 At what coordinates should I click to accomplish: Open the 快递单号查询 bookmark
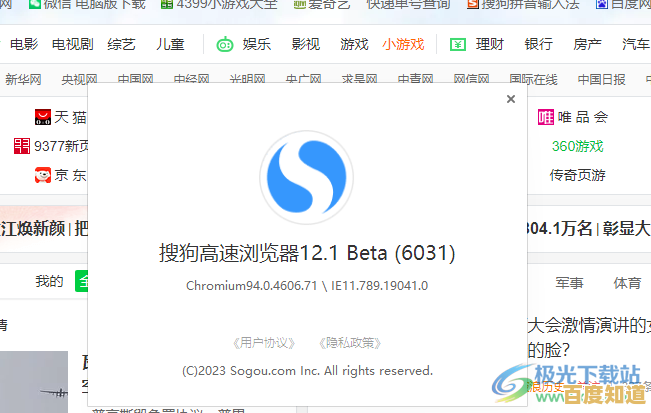(409, 4)
